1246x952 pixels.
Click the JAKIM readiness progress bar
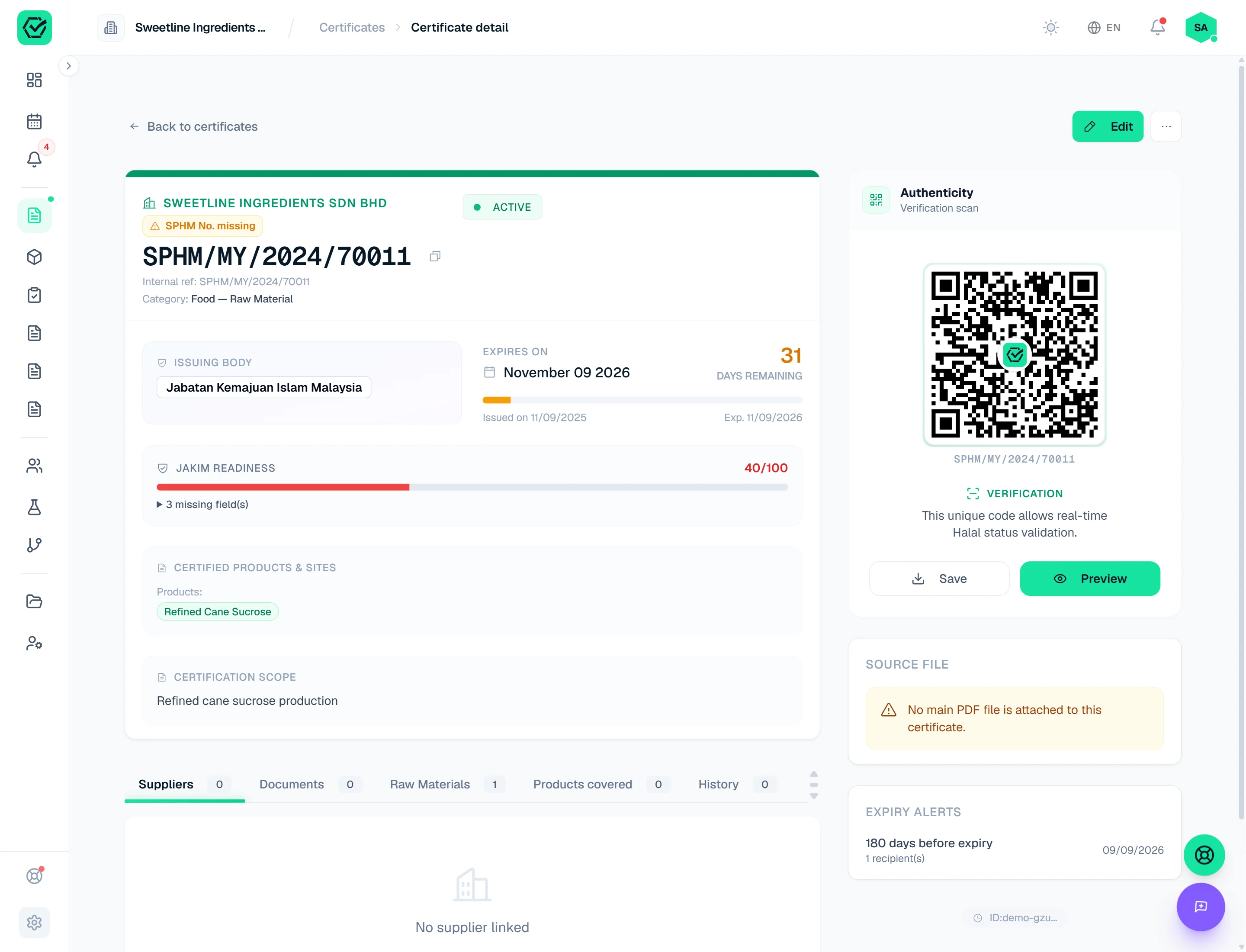(x=472, y=487)
